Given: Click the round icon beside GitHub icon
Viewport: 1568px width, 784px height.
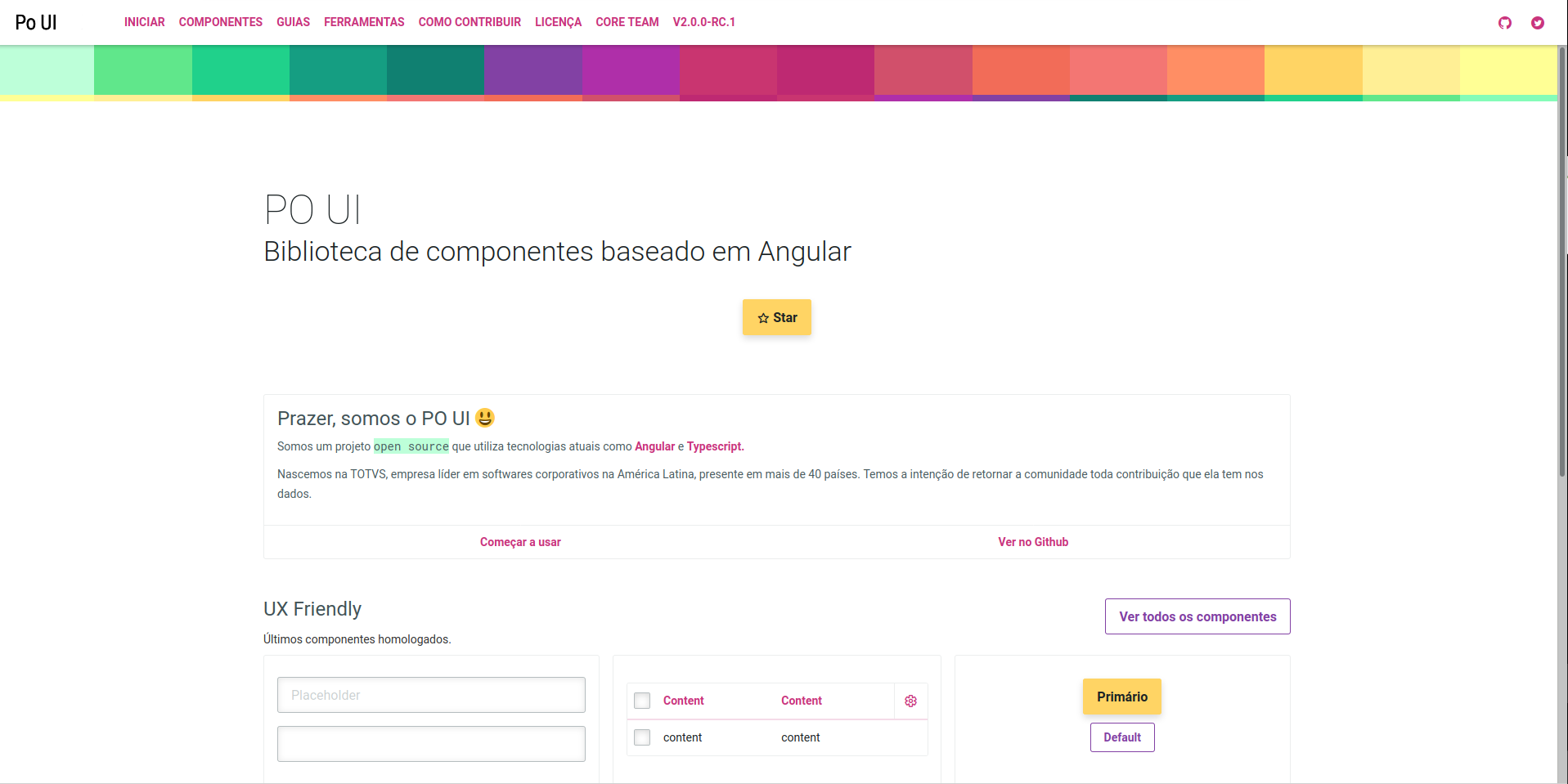Looking at the screenshot, I should coord(1537,23).
